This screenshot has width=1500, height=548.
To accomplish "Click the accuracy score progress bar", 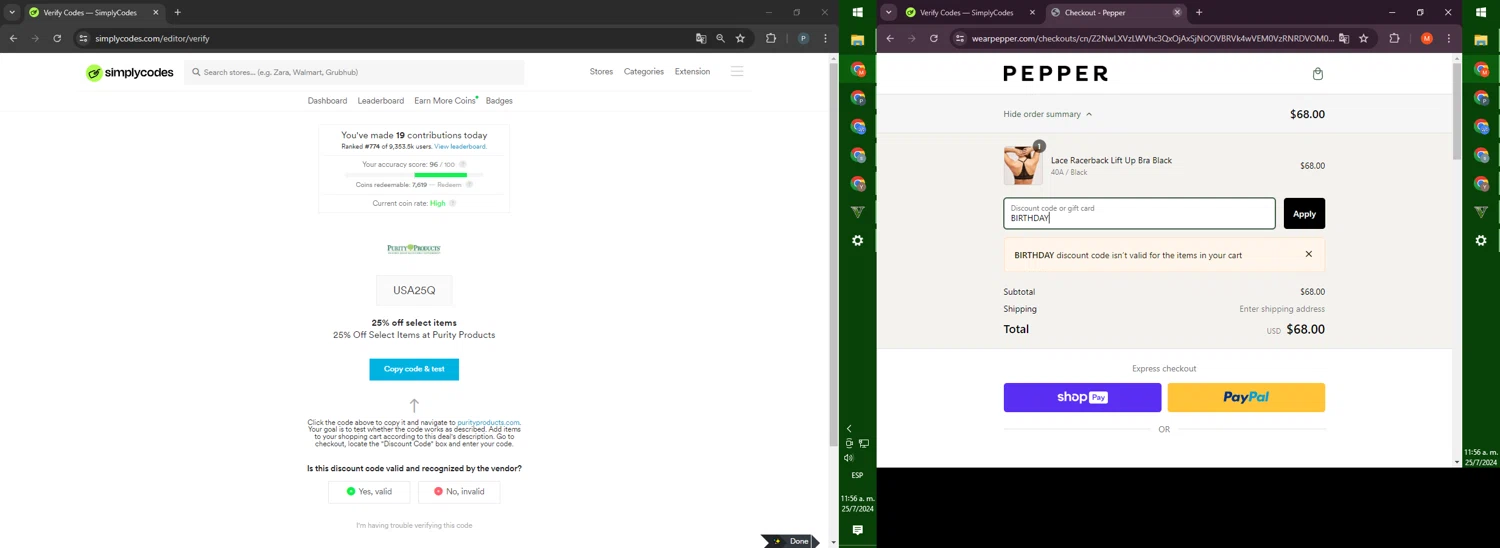I will [x=414, y=175].
